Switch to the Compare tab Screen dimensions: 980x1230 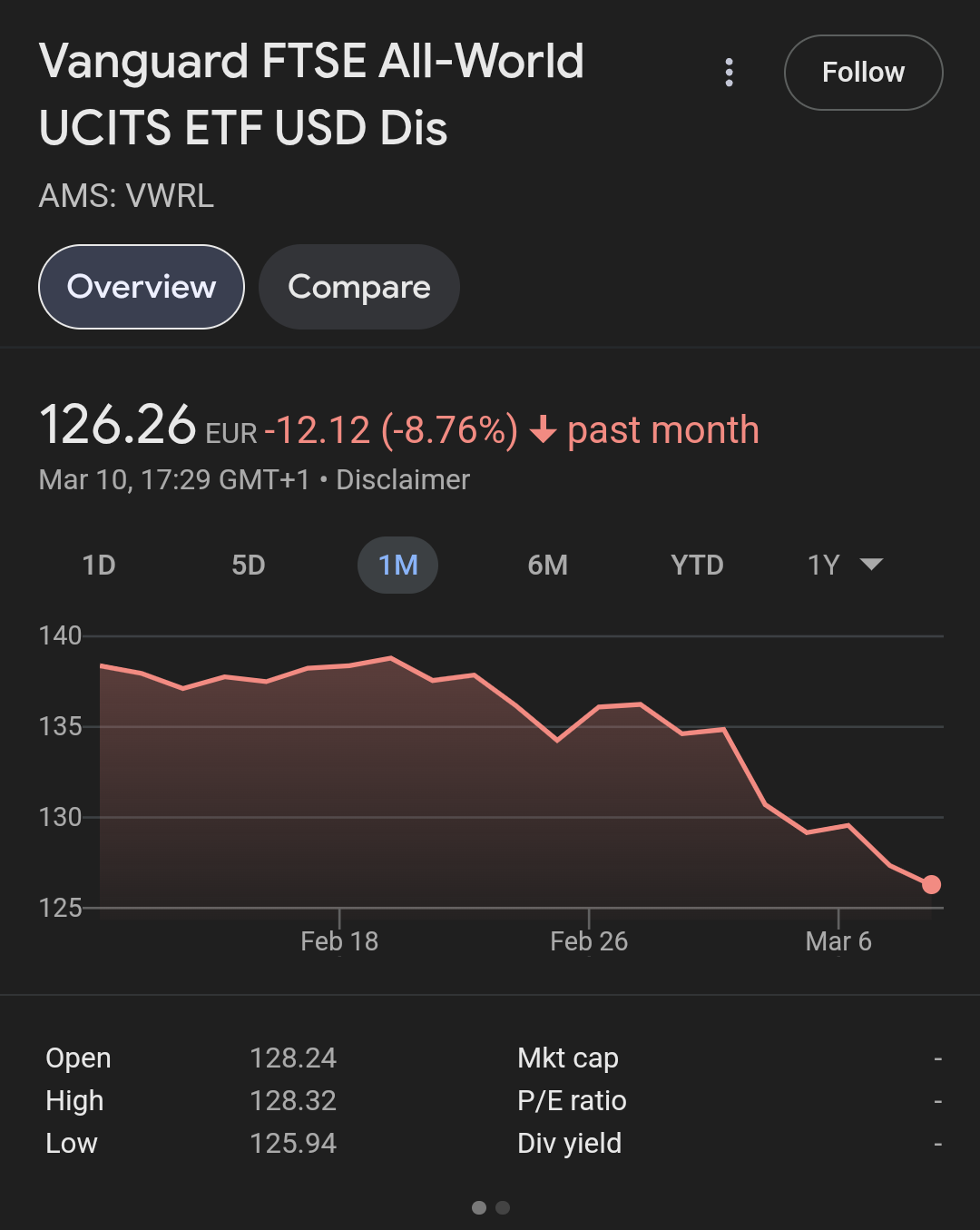point(359,287)
